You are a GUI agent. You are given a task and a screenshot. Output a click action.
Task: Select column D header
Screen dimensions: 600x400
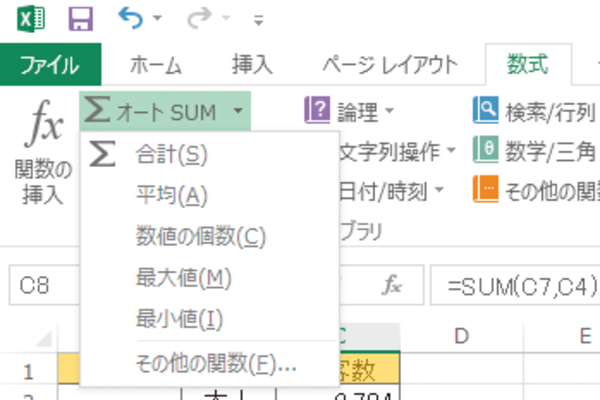[461, 337]
